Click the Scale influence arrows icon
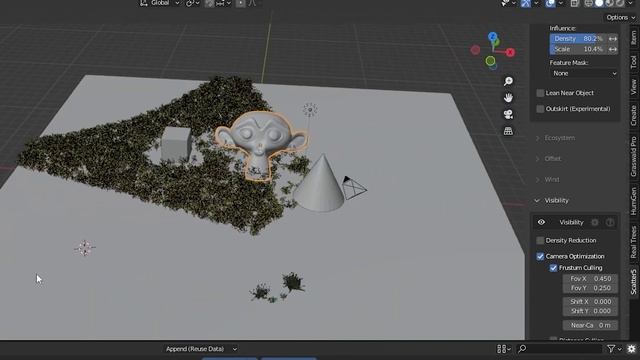This screenshot has width=640, height=360. pos(613,49)
